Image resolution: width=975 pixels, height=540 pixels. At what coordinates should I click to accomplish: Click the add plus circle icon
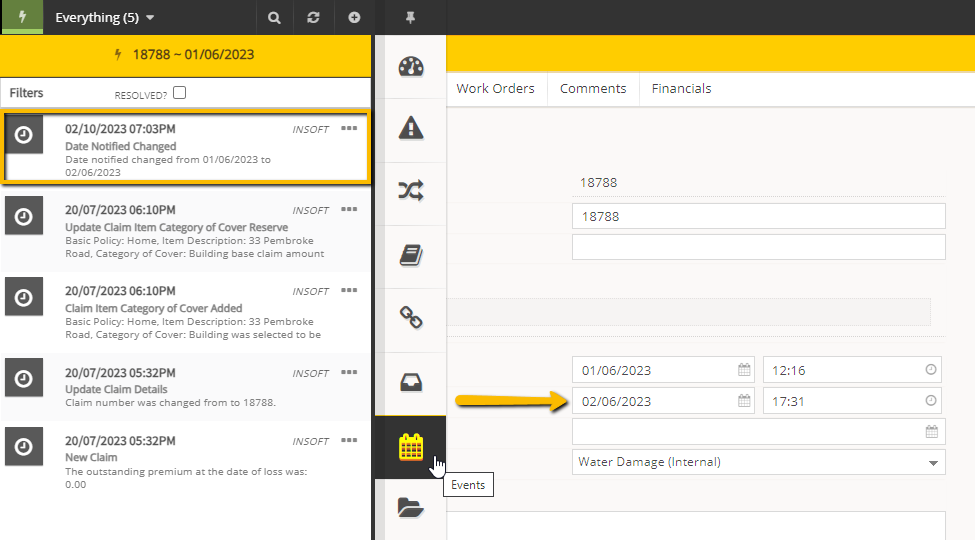tap(354, 17)
